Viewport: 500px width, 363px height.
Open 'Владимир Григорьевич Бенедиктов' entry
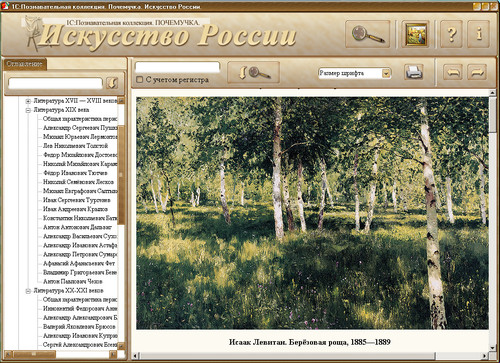click(x=80, y=272)
